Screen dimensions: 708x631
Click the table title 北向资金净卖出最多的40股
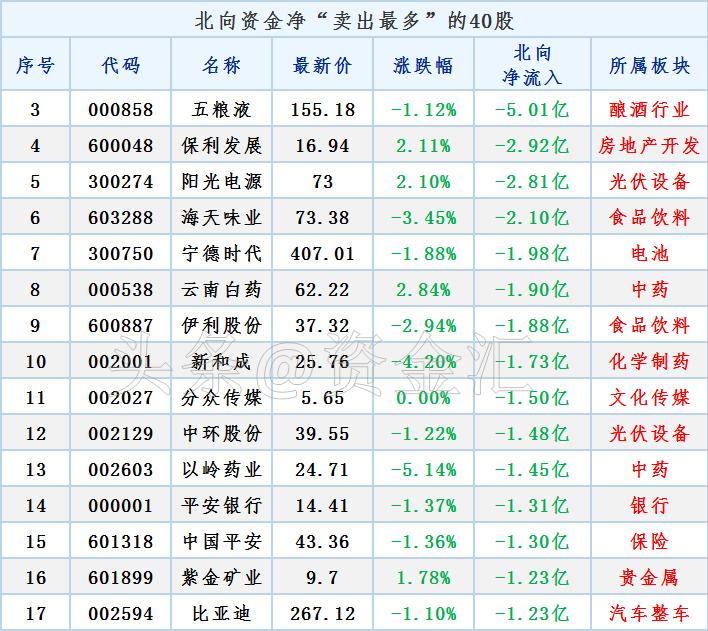tap(354, 21)
